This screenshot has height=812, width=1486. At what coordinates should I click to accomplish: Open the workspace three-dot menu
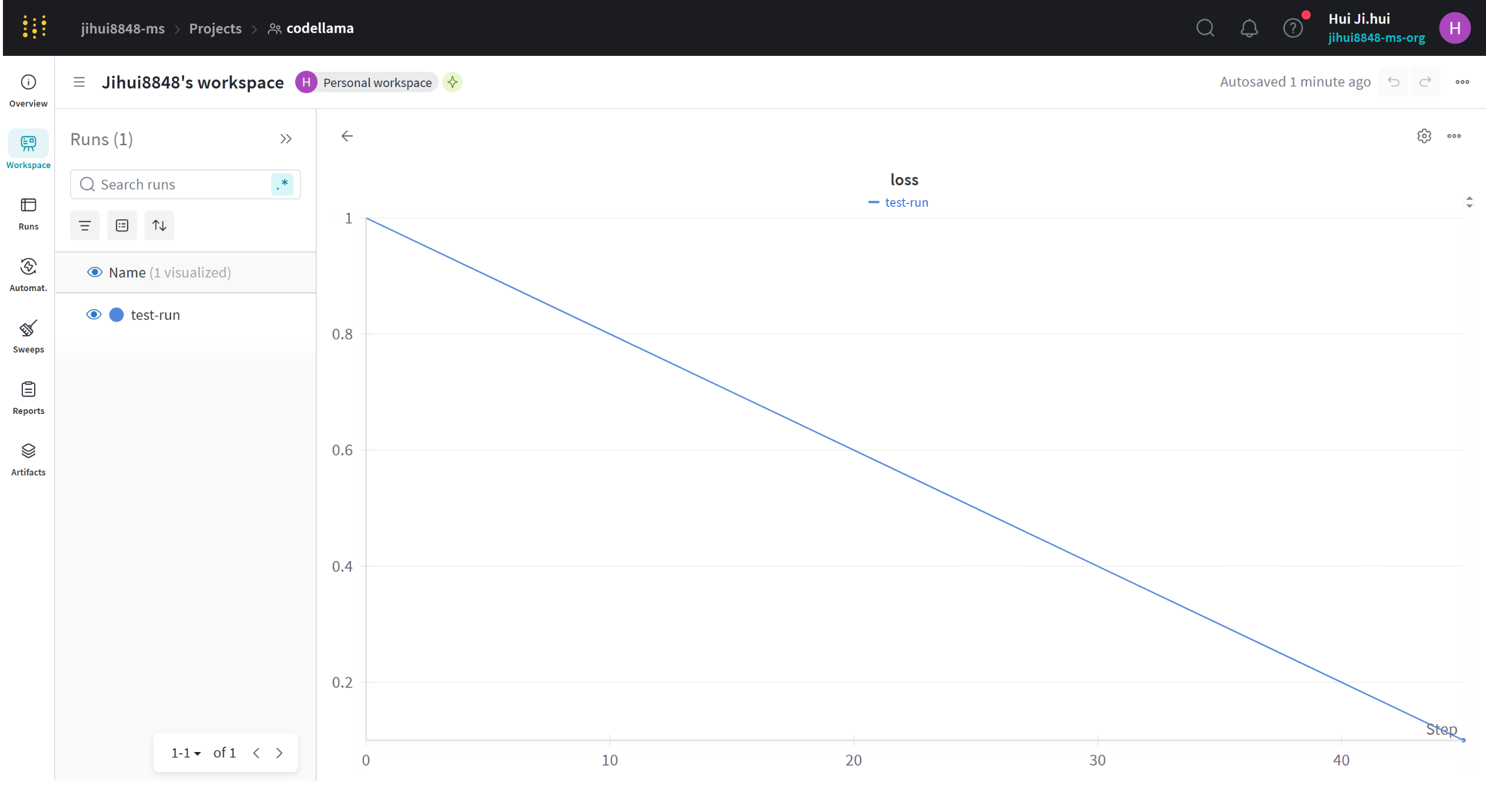(x=1462, y=82)
